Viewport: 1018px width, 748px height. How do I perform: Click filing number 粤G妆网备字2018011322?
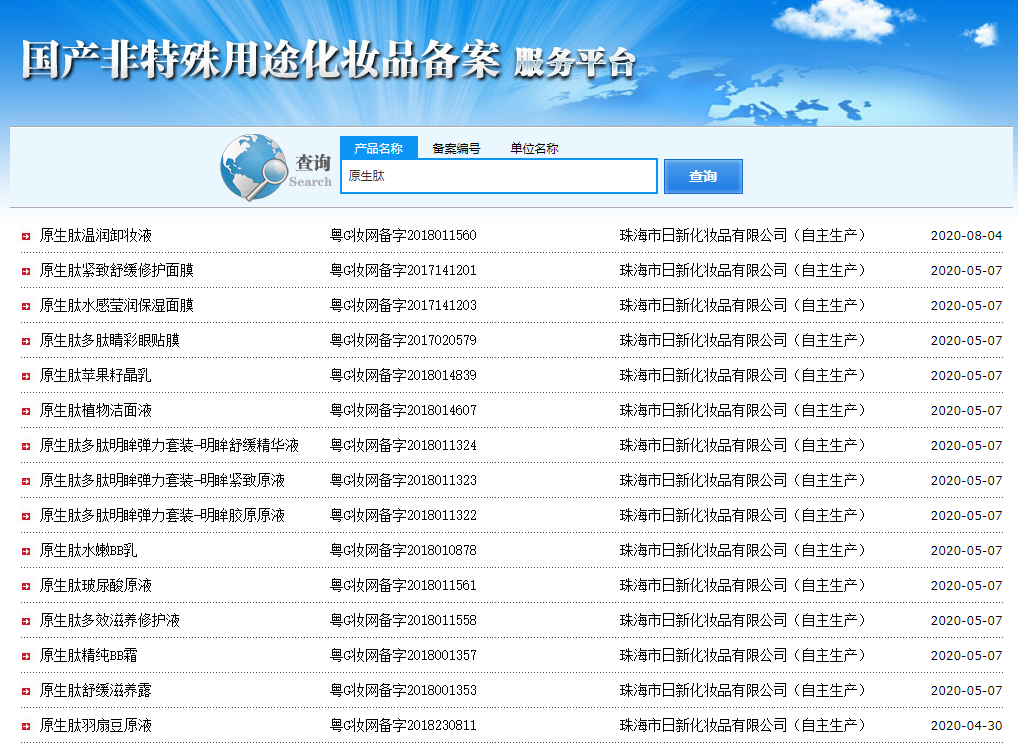tap(403, 516)
